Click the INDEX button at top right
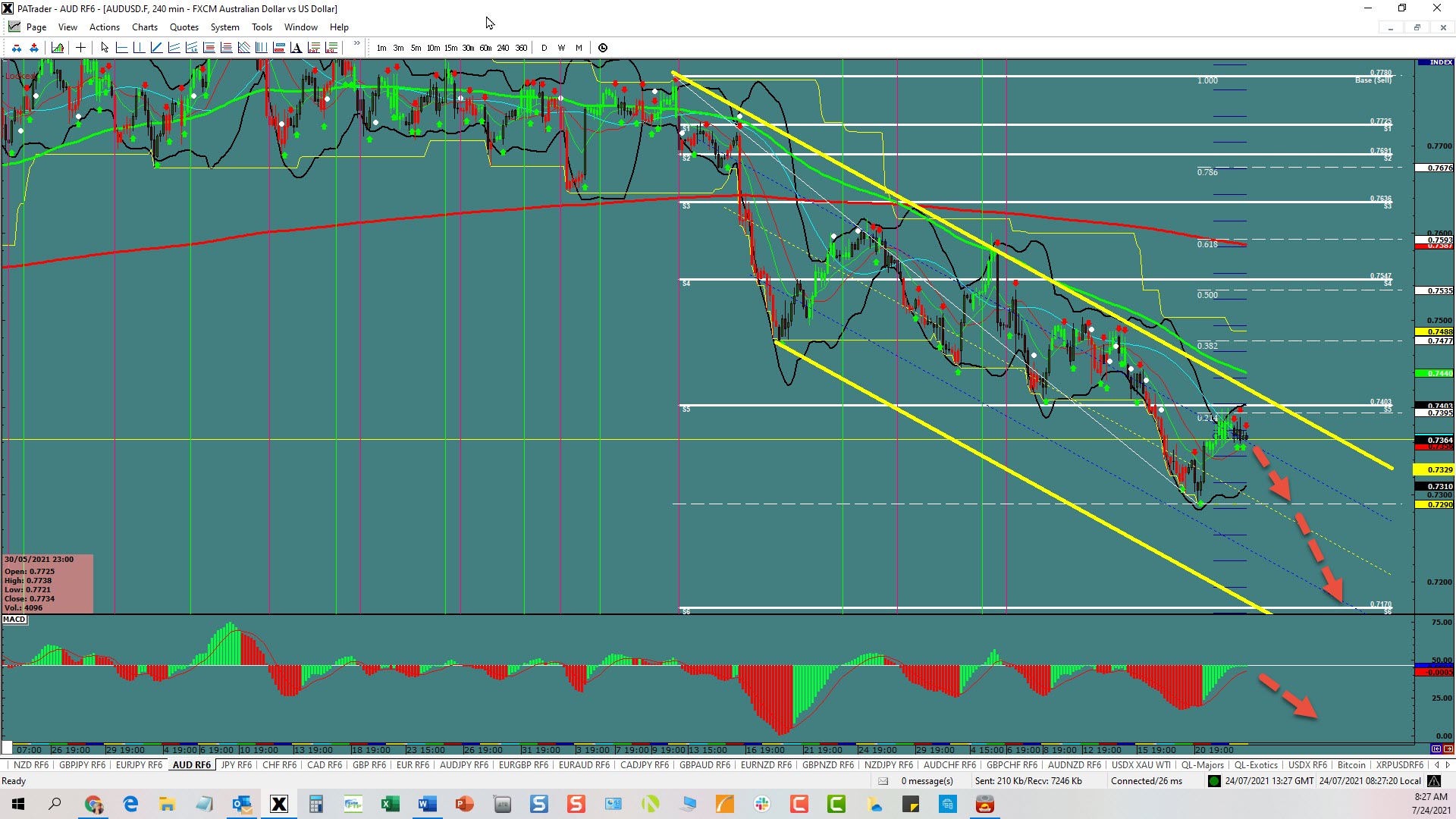Viewport: 1456px width, 819px height. pos(1440,62)
